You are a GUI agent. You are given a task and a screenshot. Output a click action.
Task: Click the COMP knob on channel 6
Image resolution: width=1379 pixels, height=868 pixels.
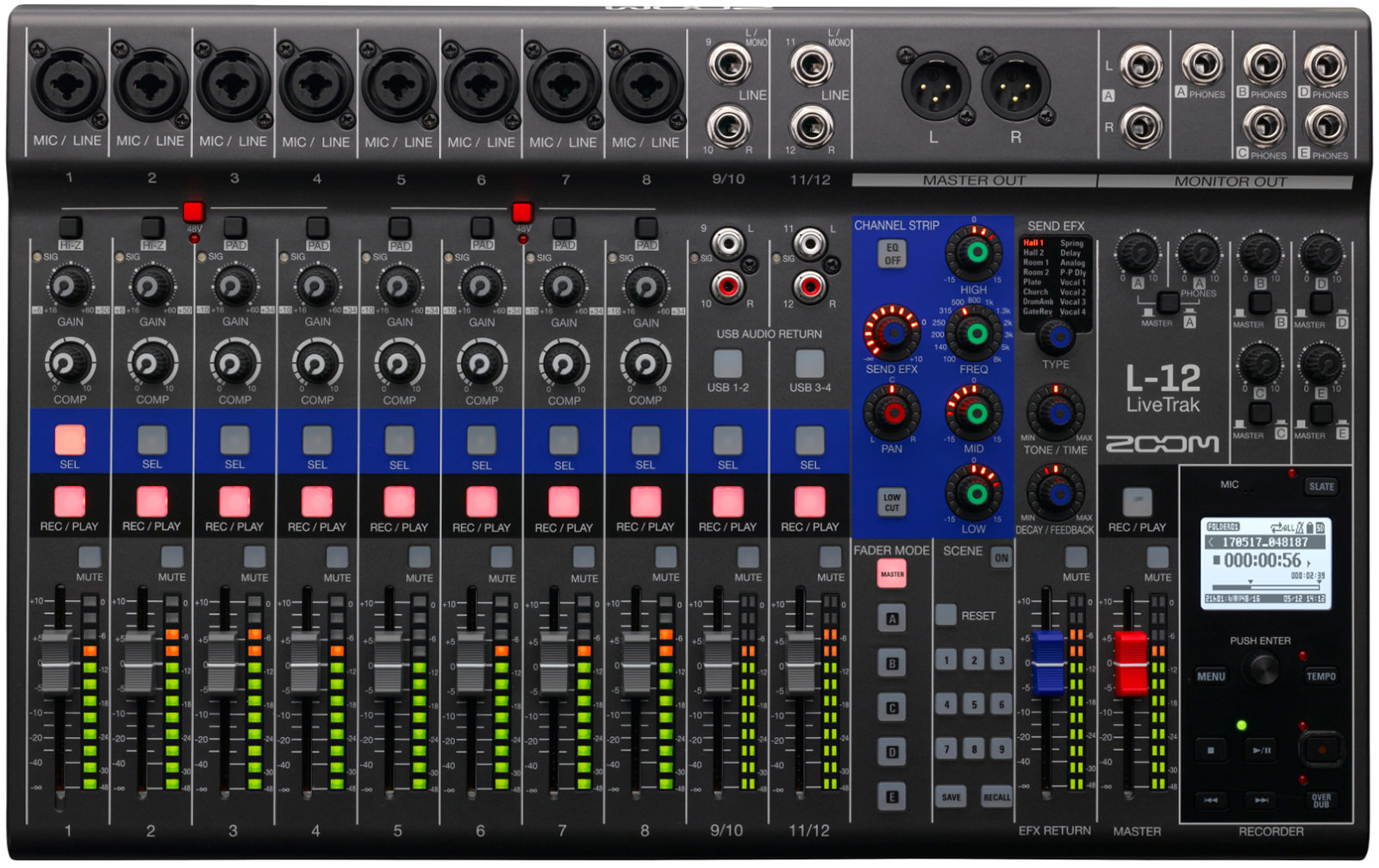pos(482,363)
